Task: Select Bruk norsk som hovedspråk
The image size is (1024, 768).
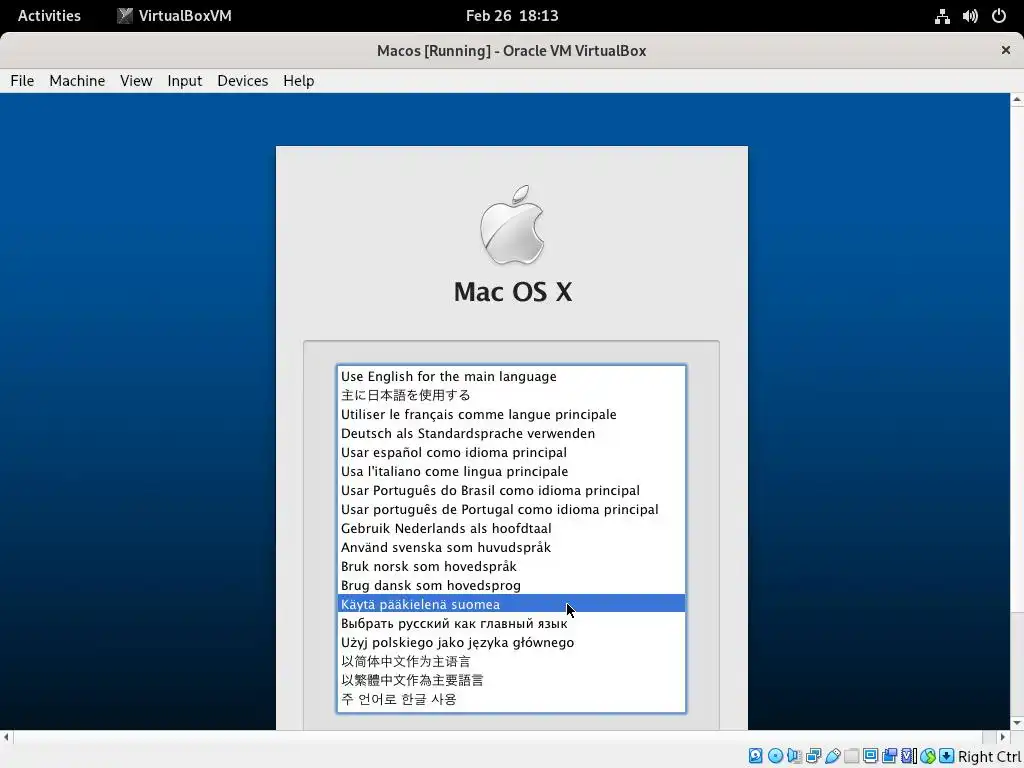Action: [x=511, y=566]
